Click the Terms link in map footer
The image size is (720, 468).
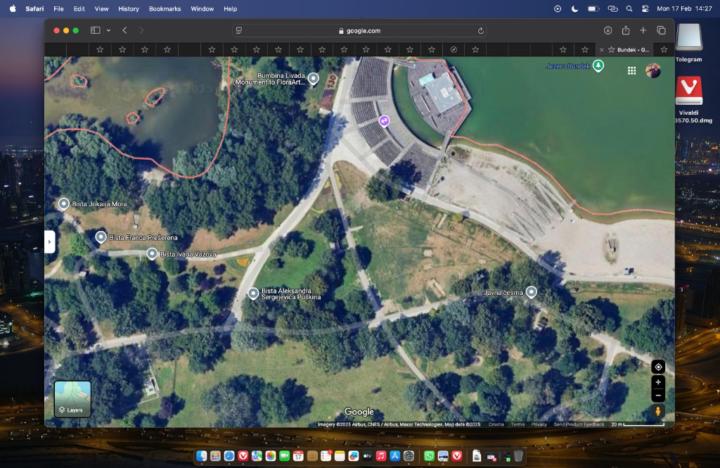coord(518,424)
